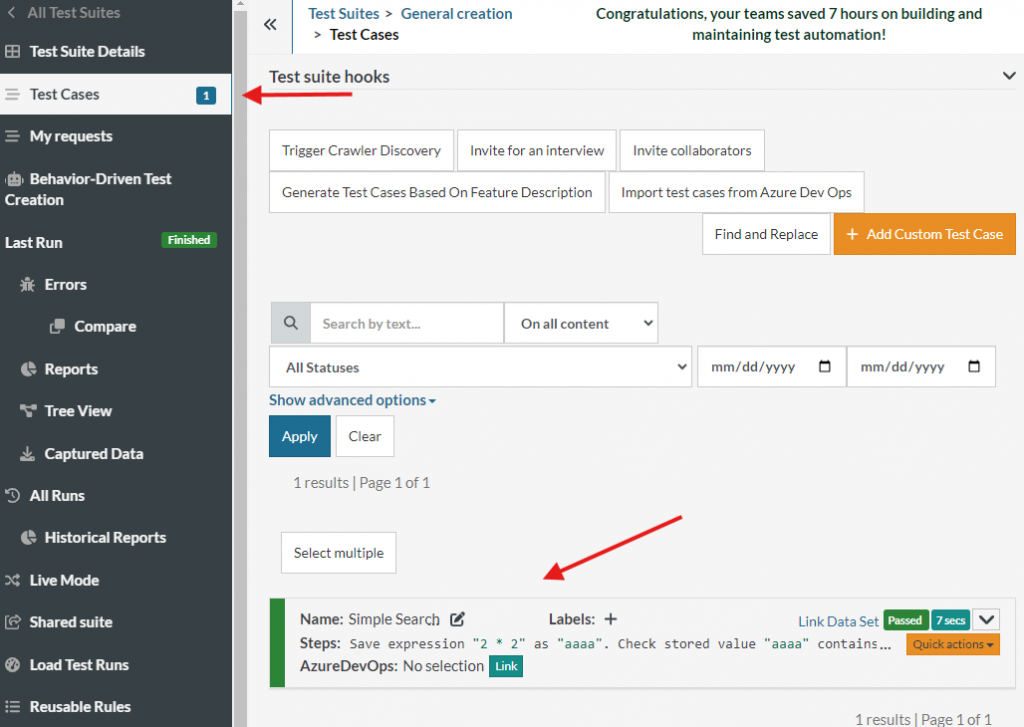Image resolution: width=1024 pixels, height=727 pixels.
Task: Open the All Statuses dropdown
Action: [x=481, y=367]
